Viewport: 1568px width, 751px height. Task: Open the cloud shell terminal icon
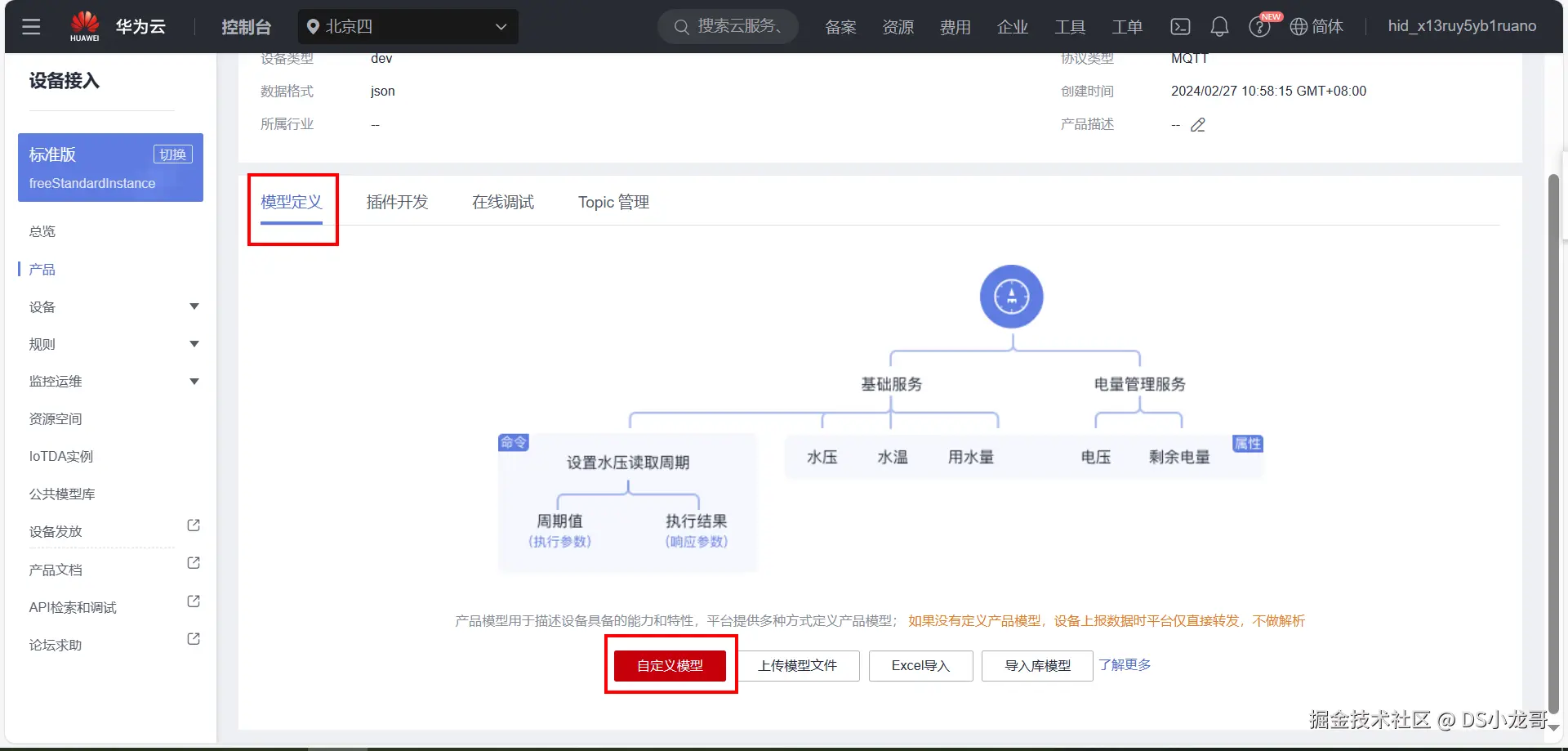(x=1180, y=27)
